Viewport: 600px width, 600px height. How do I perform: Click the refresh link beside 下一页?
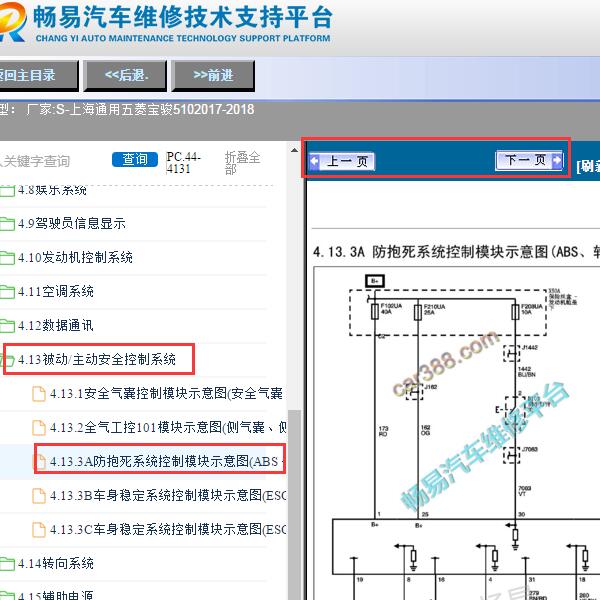(x=588, y=166)
